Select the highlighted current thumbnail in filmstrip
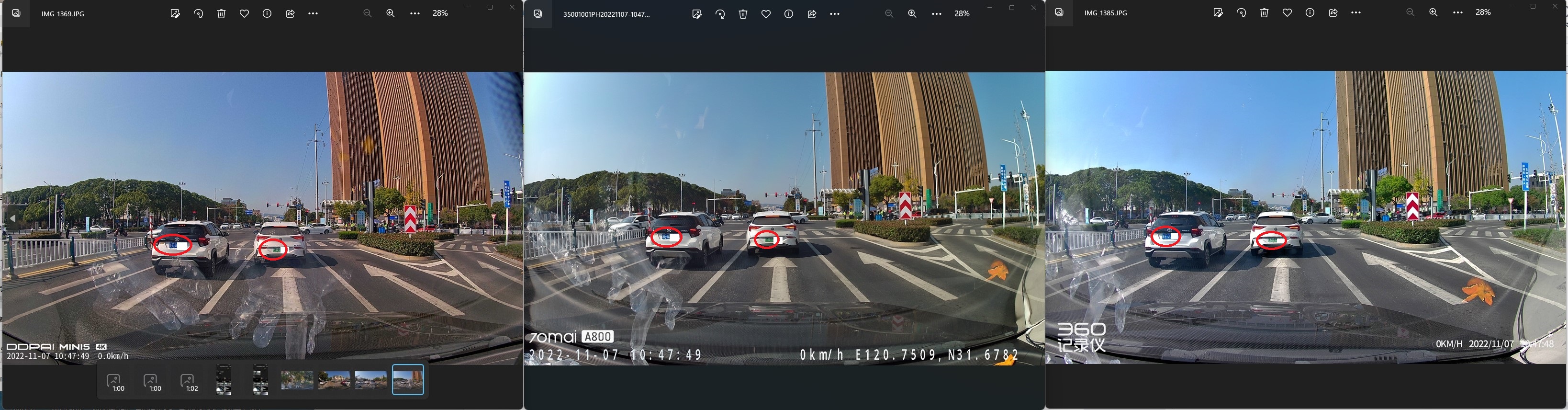The height and width of the screenshot is (410, 1568). (408, 380)
